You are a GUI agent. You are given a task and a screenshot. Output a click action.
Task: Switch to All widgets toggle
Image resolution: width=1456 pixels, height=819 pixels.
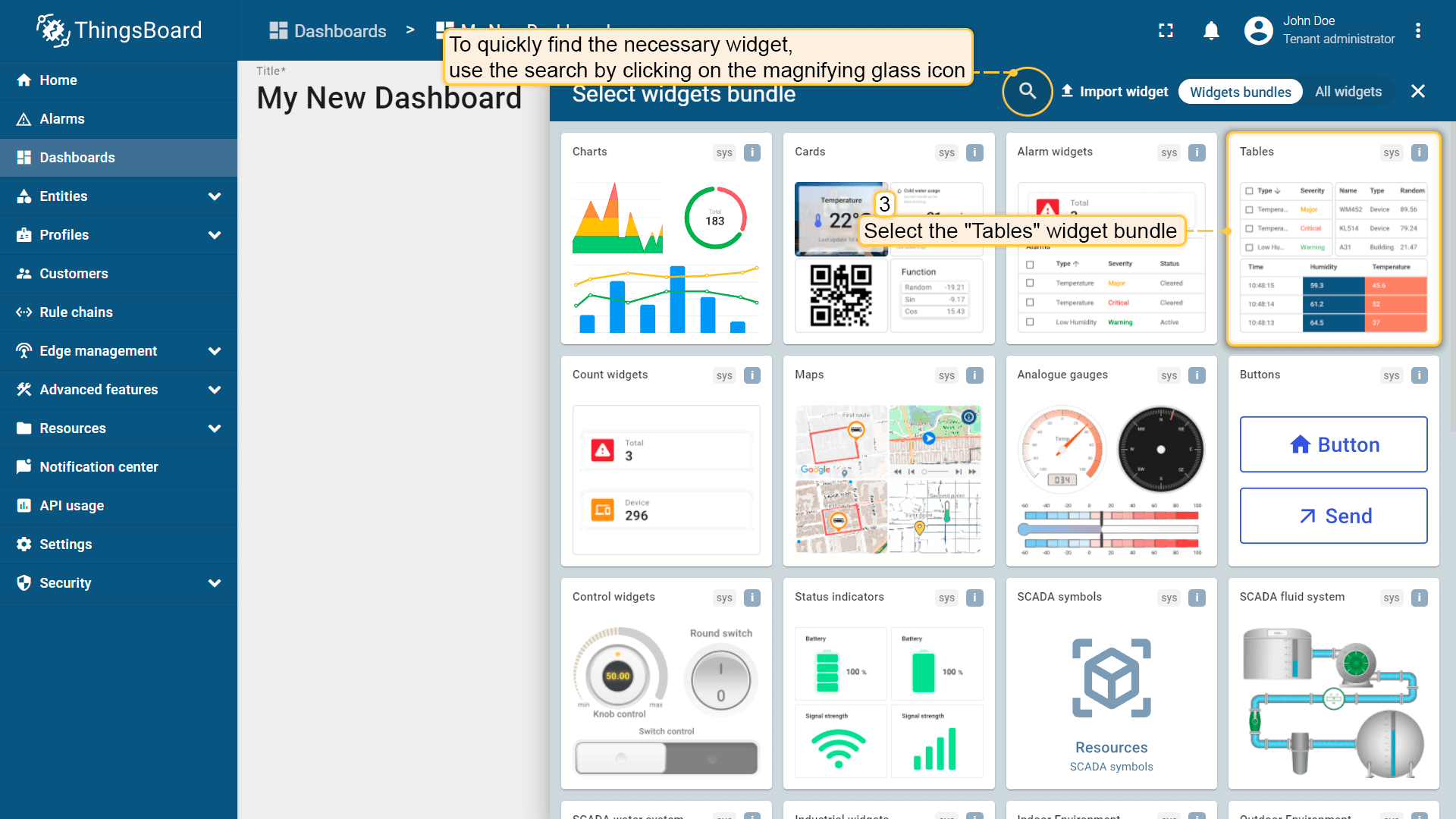coord(1348,92)
